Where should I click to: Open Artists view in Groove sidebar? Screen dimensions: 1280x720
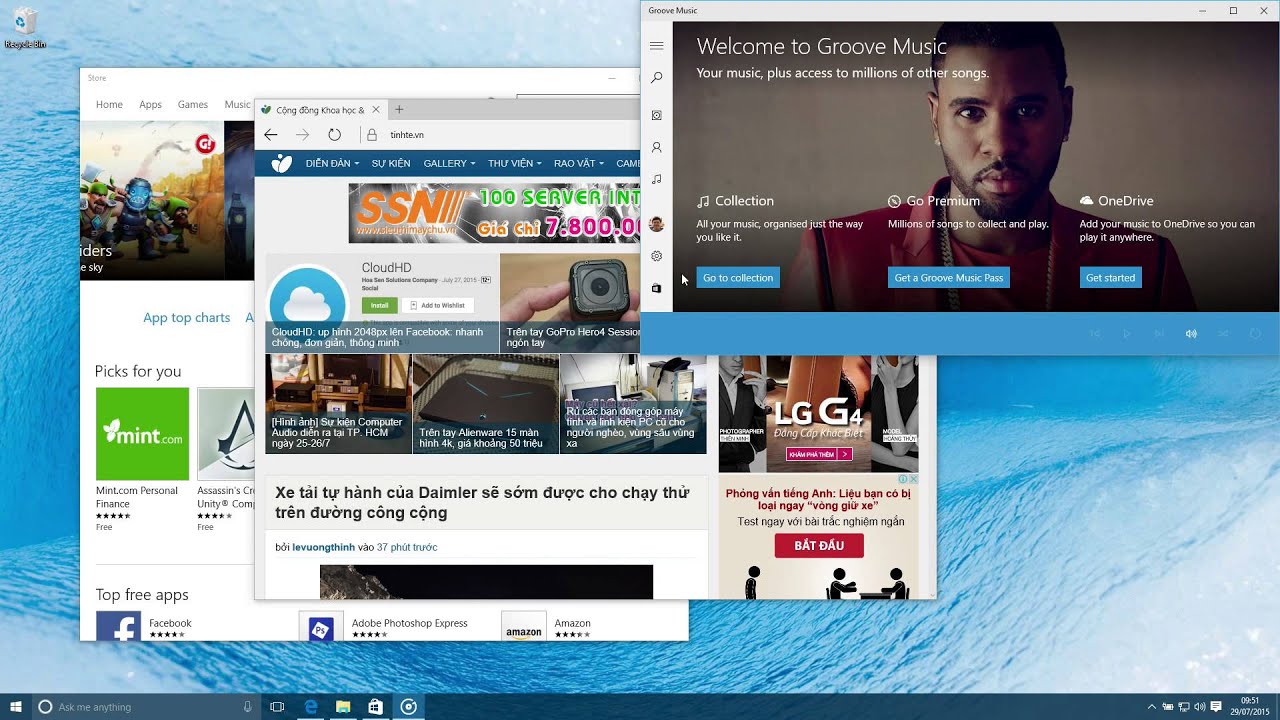pyautogui.click(x=656, y=147)
